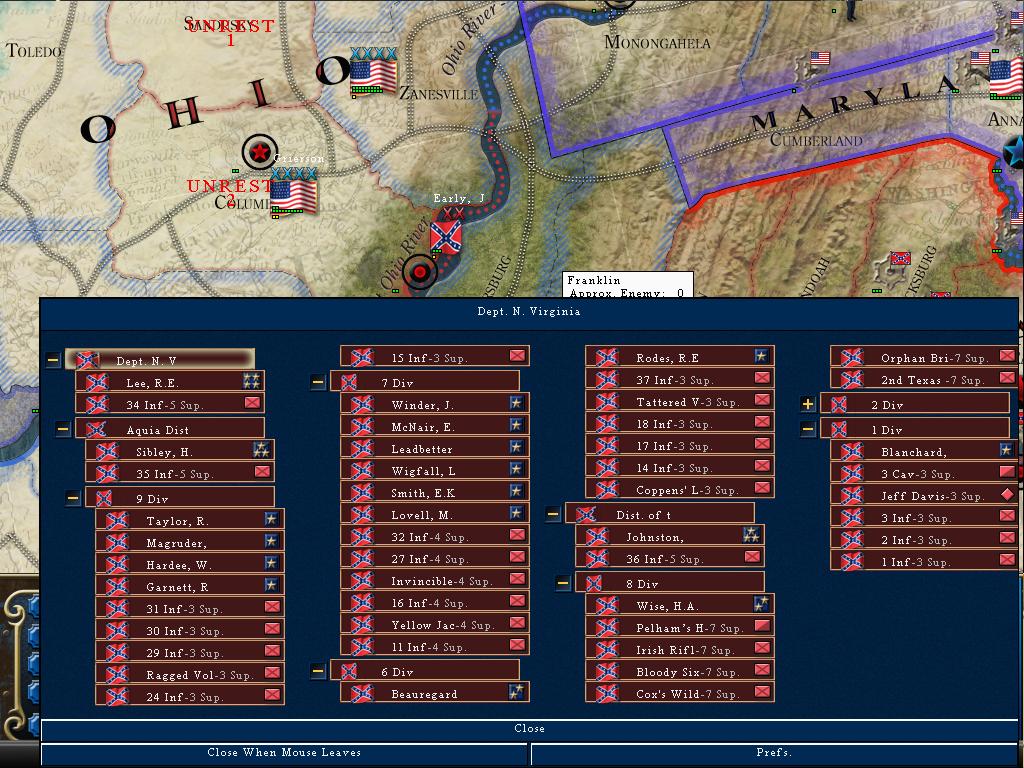
Task: Select the Dept. N. V header row
Action: coord(160,360)
